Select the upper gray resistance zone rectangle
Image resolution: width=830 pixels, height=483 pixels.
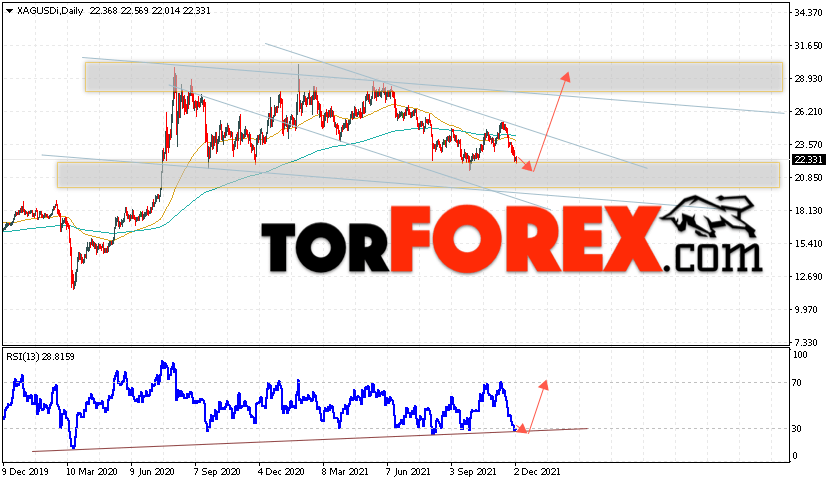[434, 77]
